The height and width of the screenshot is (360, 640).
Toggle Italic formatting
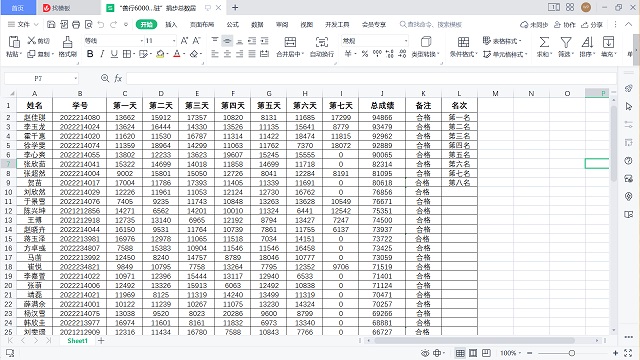click(102, 54)
